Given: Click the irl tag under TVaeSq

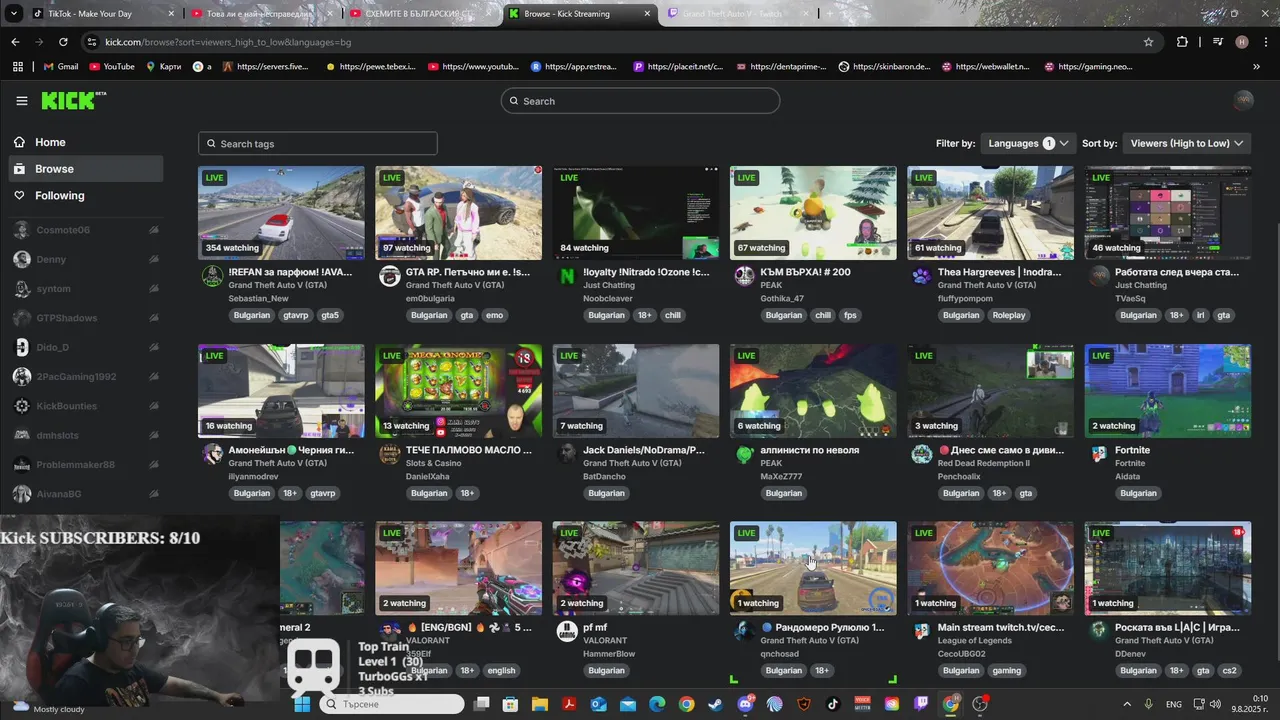Looking at the screenshot, I should click(1202, 315).
